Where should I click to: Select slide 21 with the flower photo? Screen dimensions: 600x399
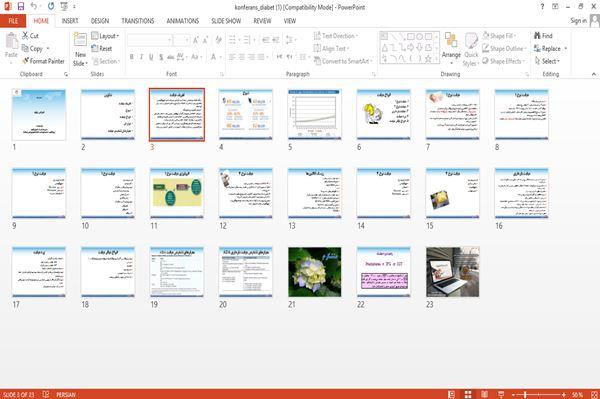315,272
